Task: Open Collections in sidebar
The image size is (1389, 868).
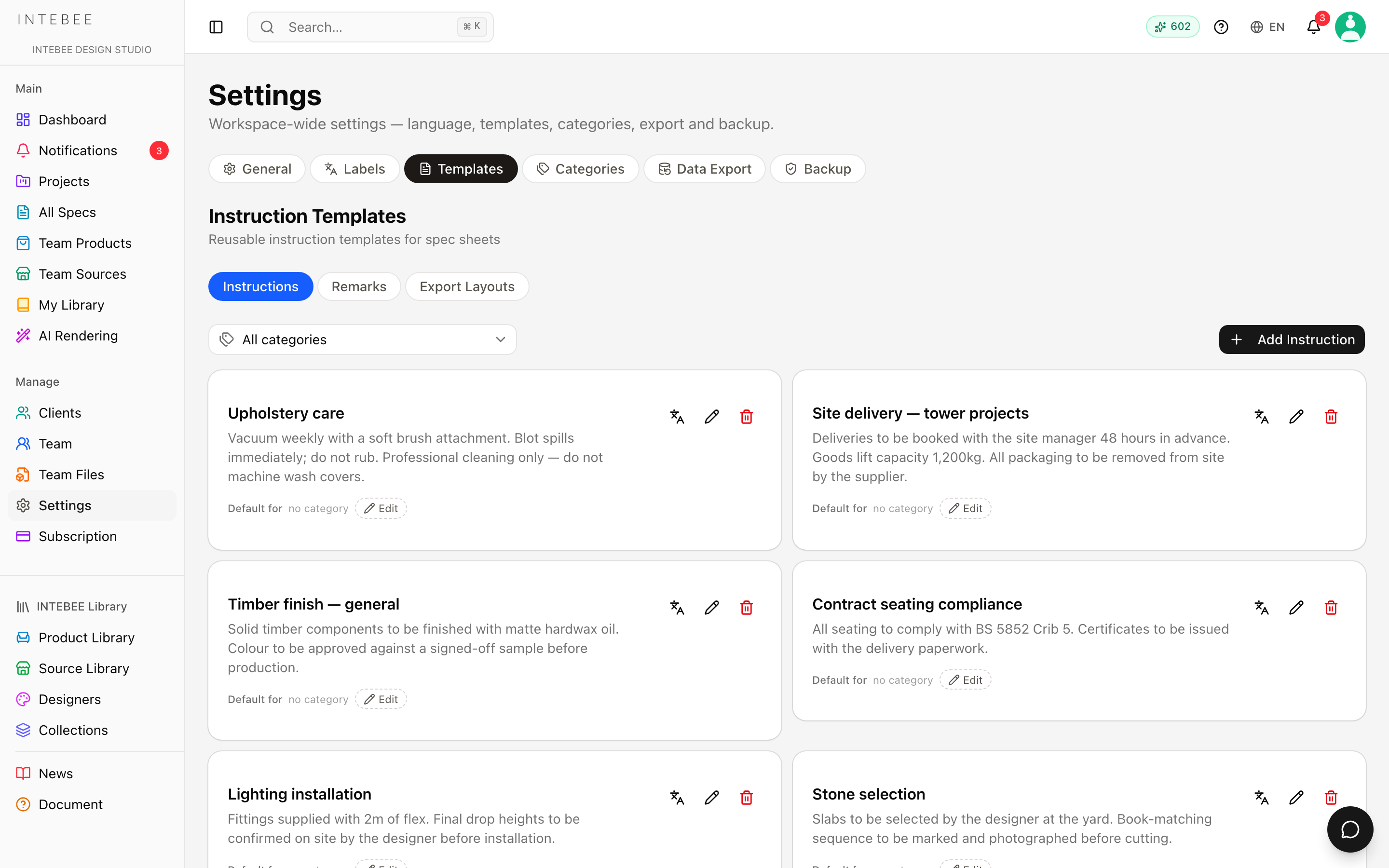Action: (92, 730)
